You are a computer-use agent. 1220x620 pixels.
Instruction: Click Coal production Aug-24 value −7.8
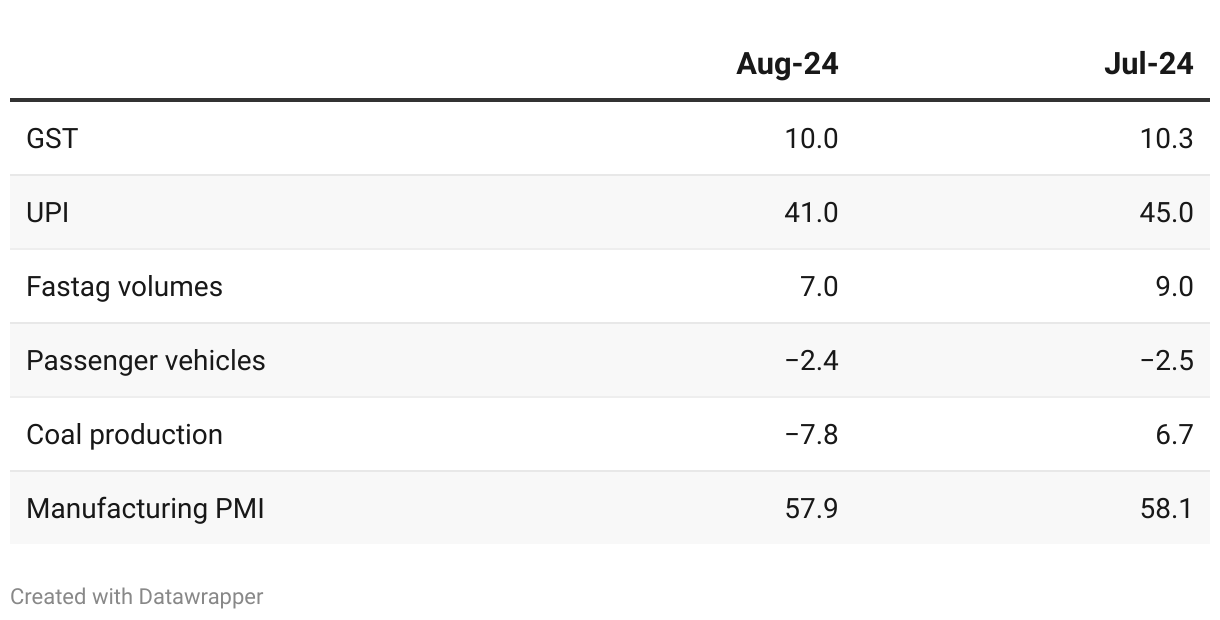coord(811,435)
